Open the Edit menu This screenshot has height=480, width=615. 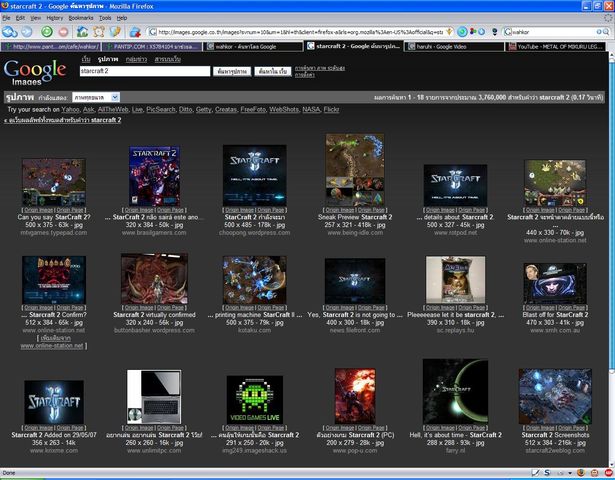click(x=20, y=18)
